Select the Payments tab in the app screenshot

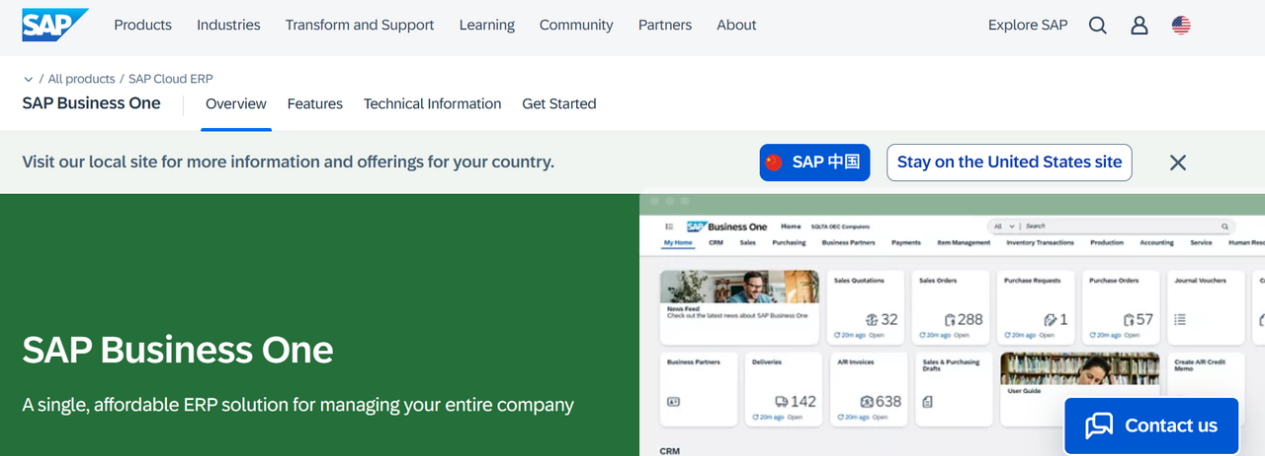click(906, 242)
